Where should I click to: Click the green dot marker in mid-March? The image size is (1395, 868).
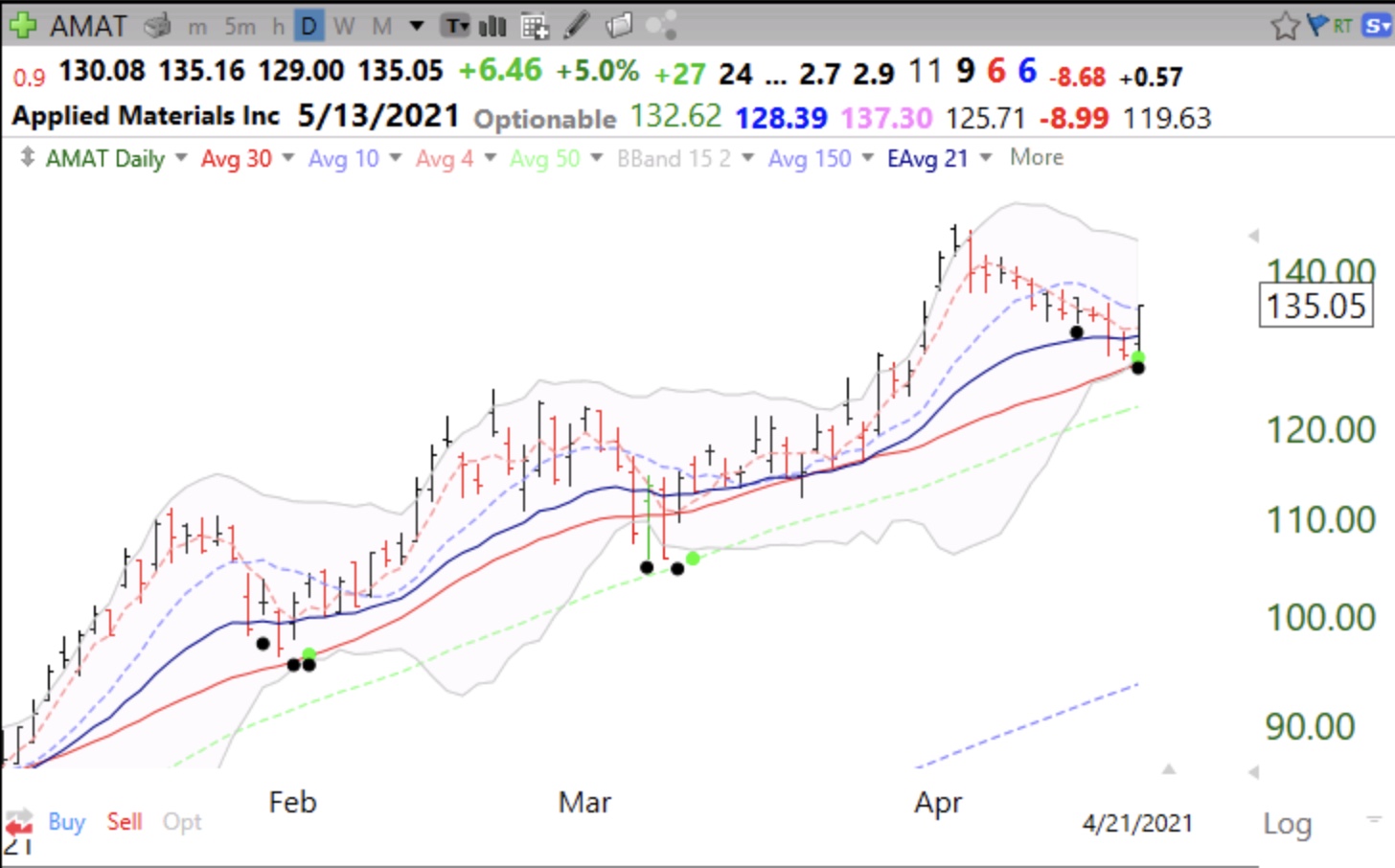(x=693, y=558)
